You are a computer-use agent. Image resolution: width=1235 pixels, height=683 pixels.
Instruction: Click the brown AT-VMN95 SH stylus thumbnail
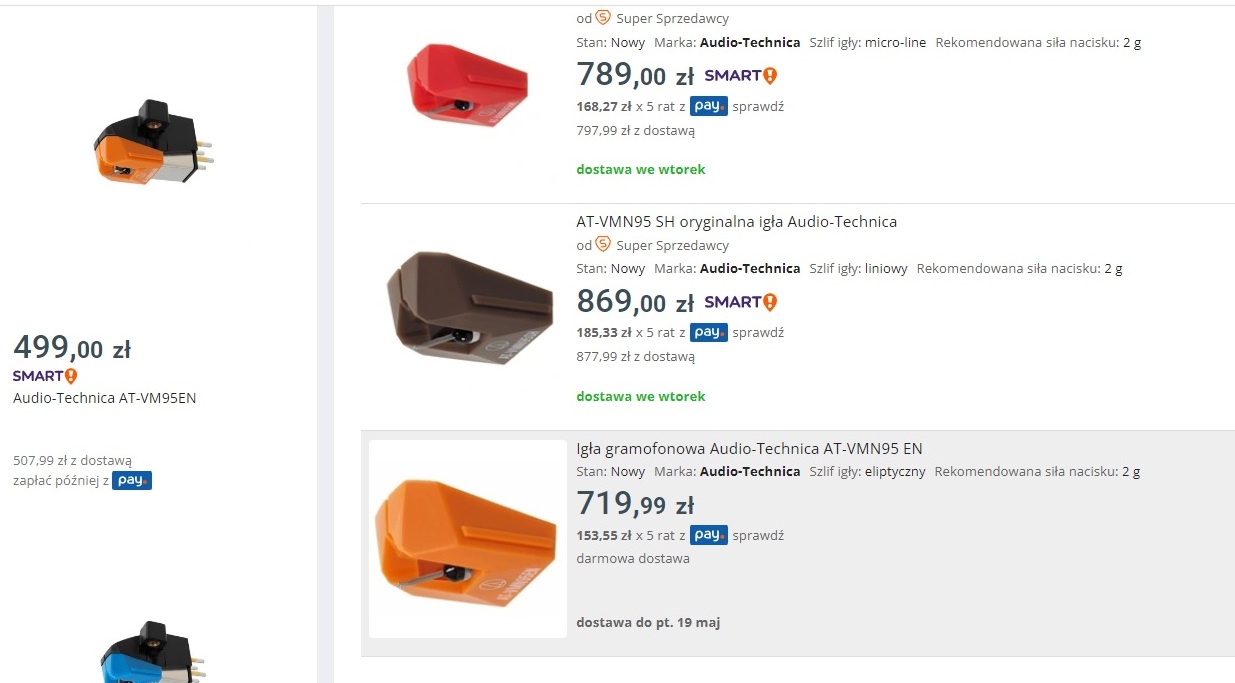[469, 308]
